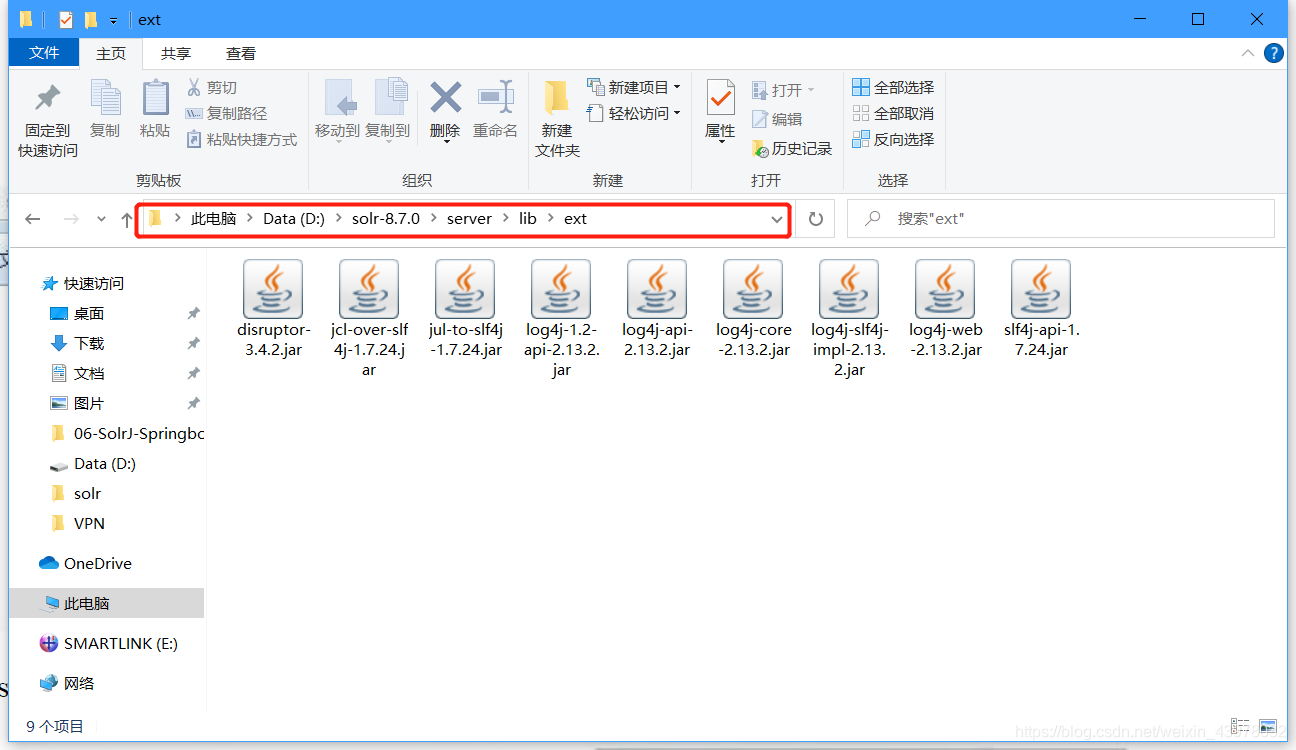Open recent locations dropdown arrow

click(x=101, y=219)
